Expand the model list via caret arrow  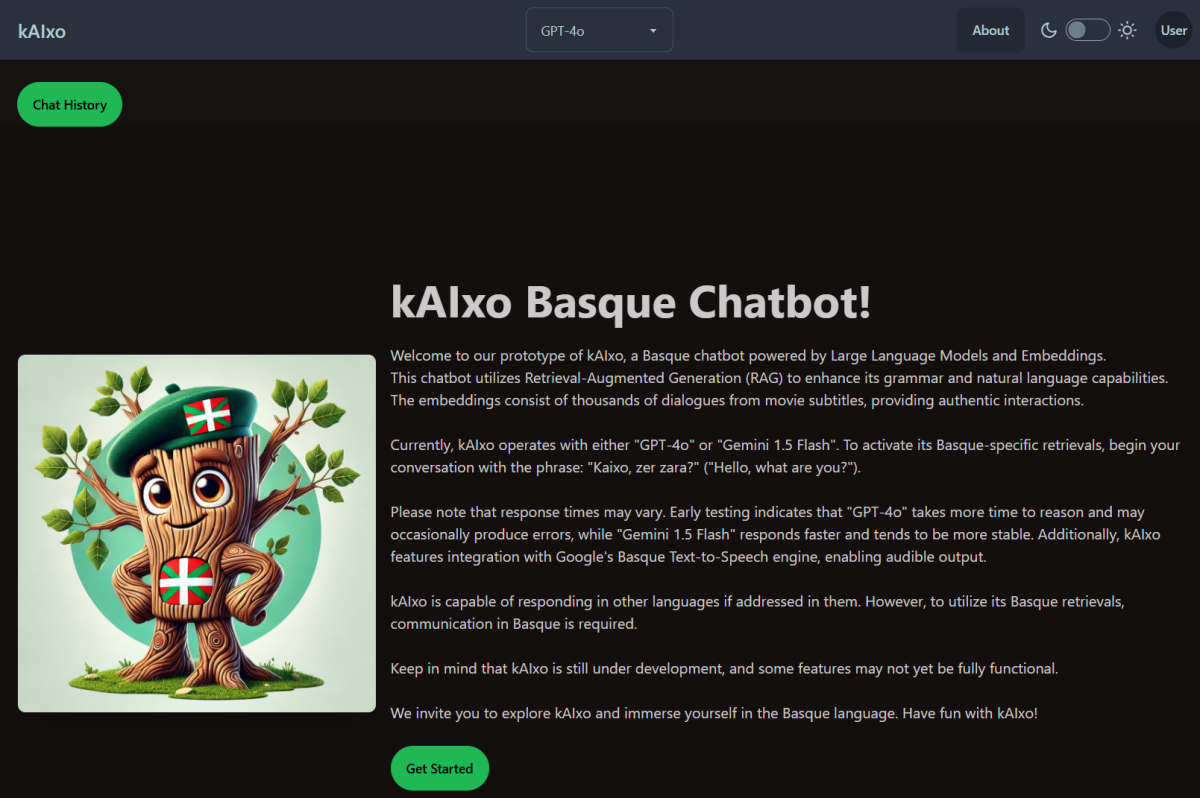(653, 31)
